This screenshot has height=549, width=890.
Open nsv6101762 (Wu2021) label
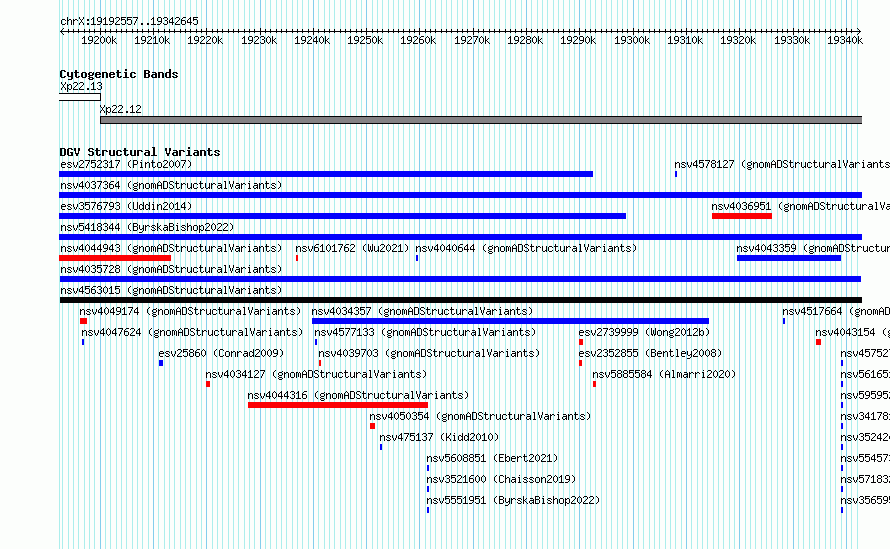352,248
